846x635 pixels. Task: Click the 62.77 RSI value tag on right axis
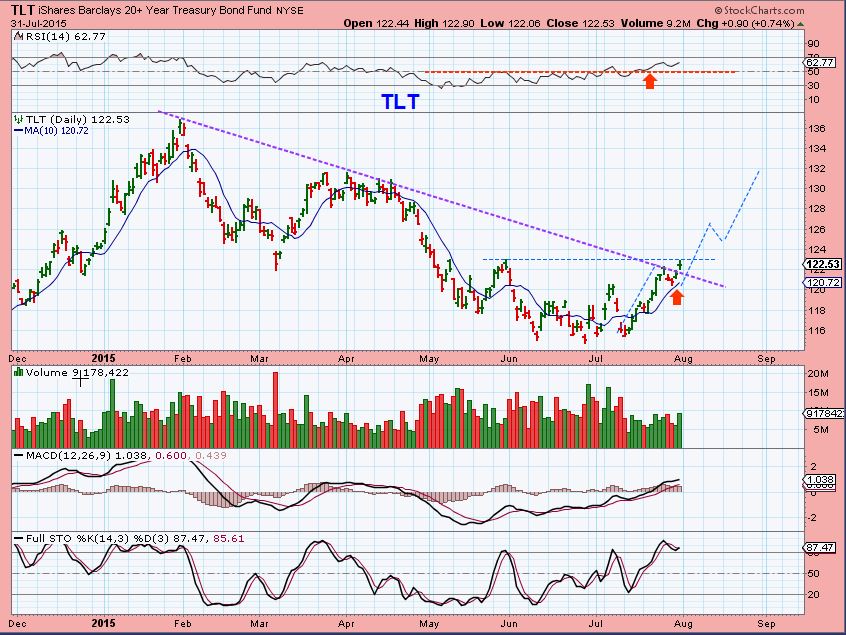tap(819, 62)
